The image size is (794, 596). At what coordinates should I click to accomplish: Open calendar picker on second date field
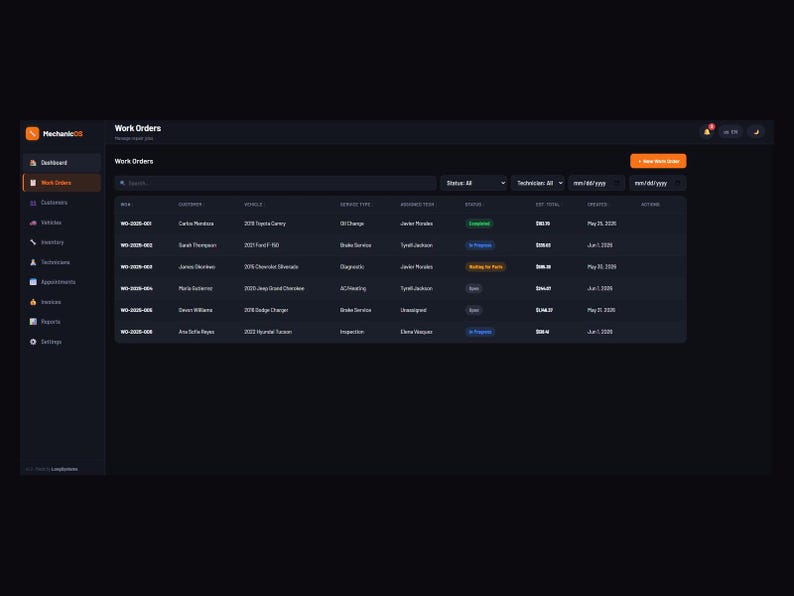pyautogui.click(x=678, y=183)
